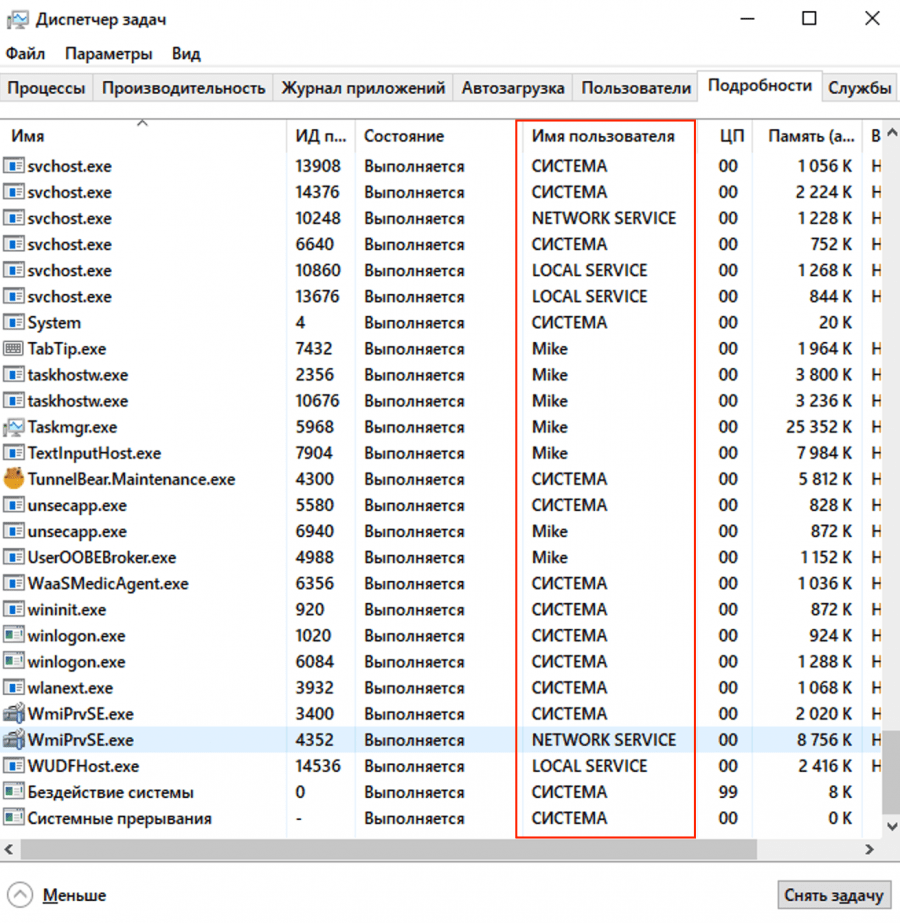Click the WUDFHost.exe process icon
Viewport: 900px width, 923px height.
14,766
